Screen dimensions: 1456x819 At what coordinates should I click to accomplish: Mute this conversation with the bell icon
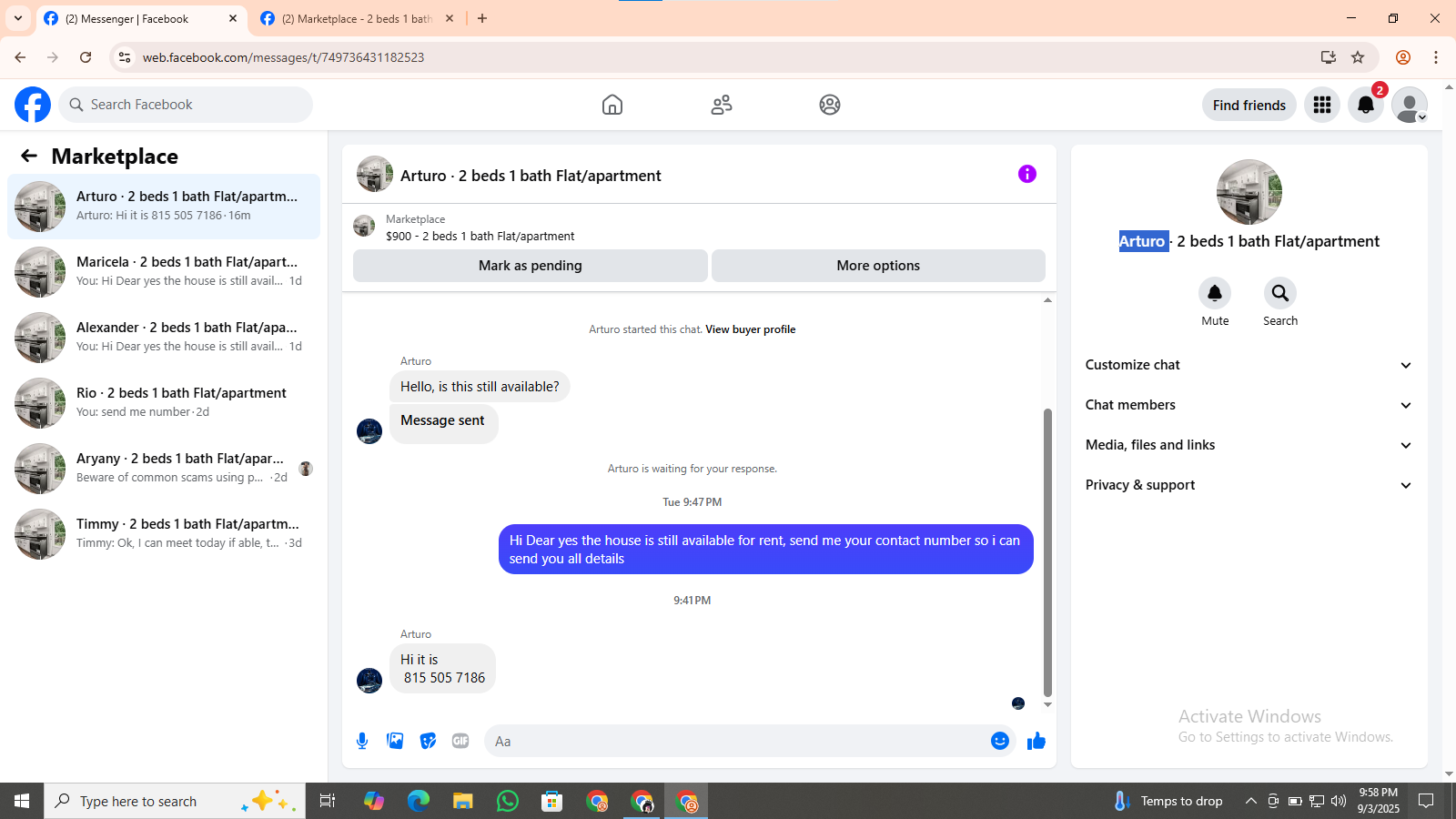coord(1215,293)
